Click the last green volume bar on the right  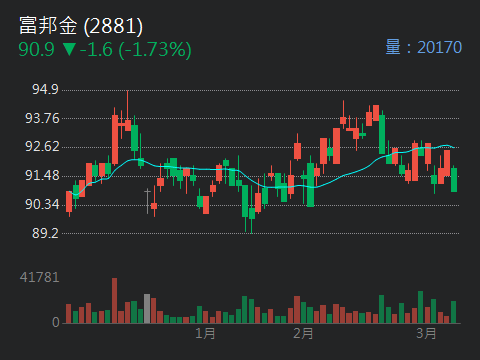pos(453,312)
